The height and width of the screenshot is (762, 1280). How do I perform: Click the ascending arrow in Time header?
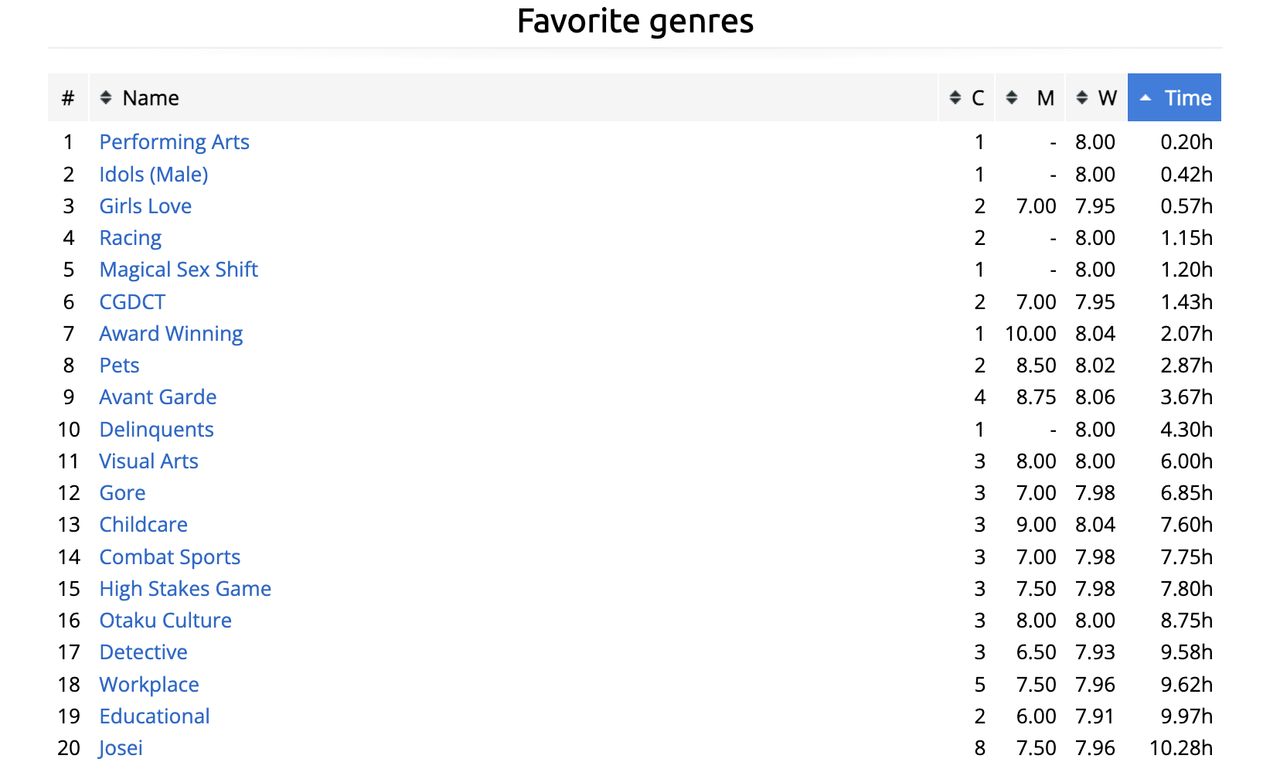[1145, 98]
